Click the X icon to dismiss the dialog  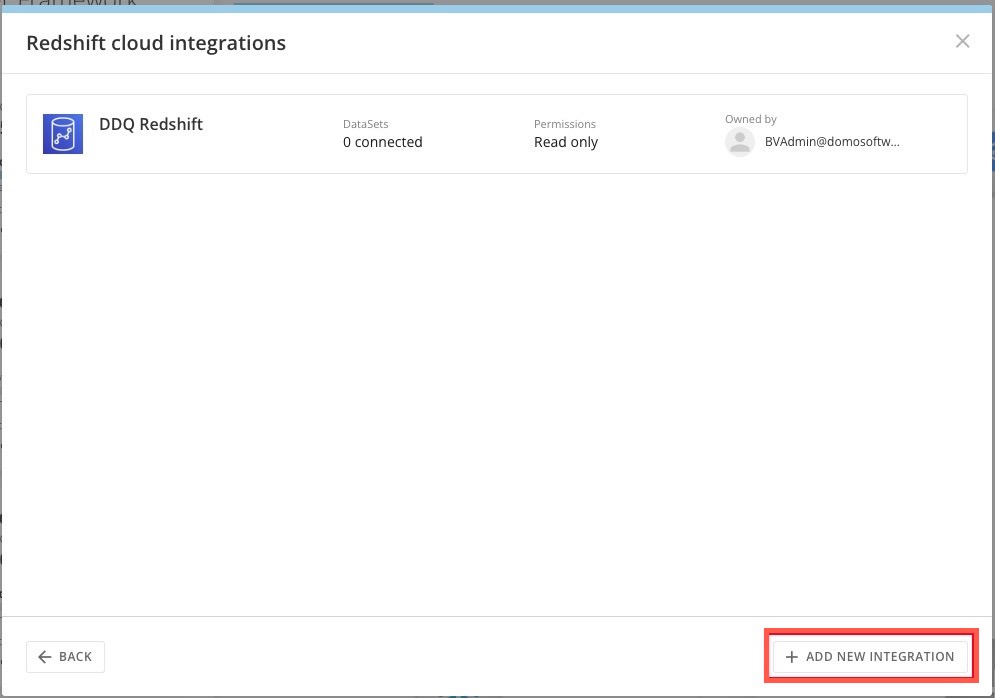click(x=962, y=41)
